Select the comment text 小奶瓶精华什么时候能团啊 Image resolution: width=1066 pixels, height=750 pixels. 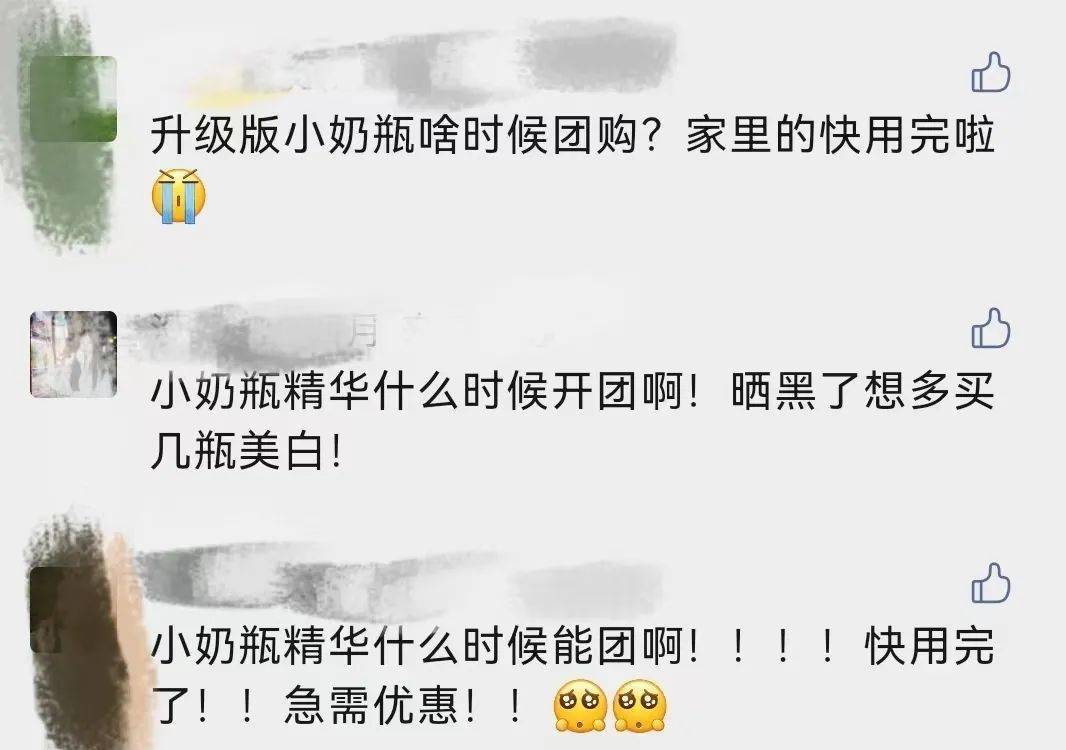[425, 645]
